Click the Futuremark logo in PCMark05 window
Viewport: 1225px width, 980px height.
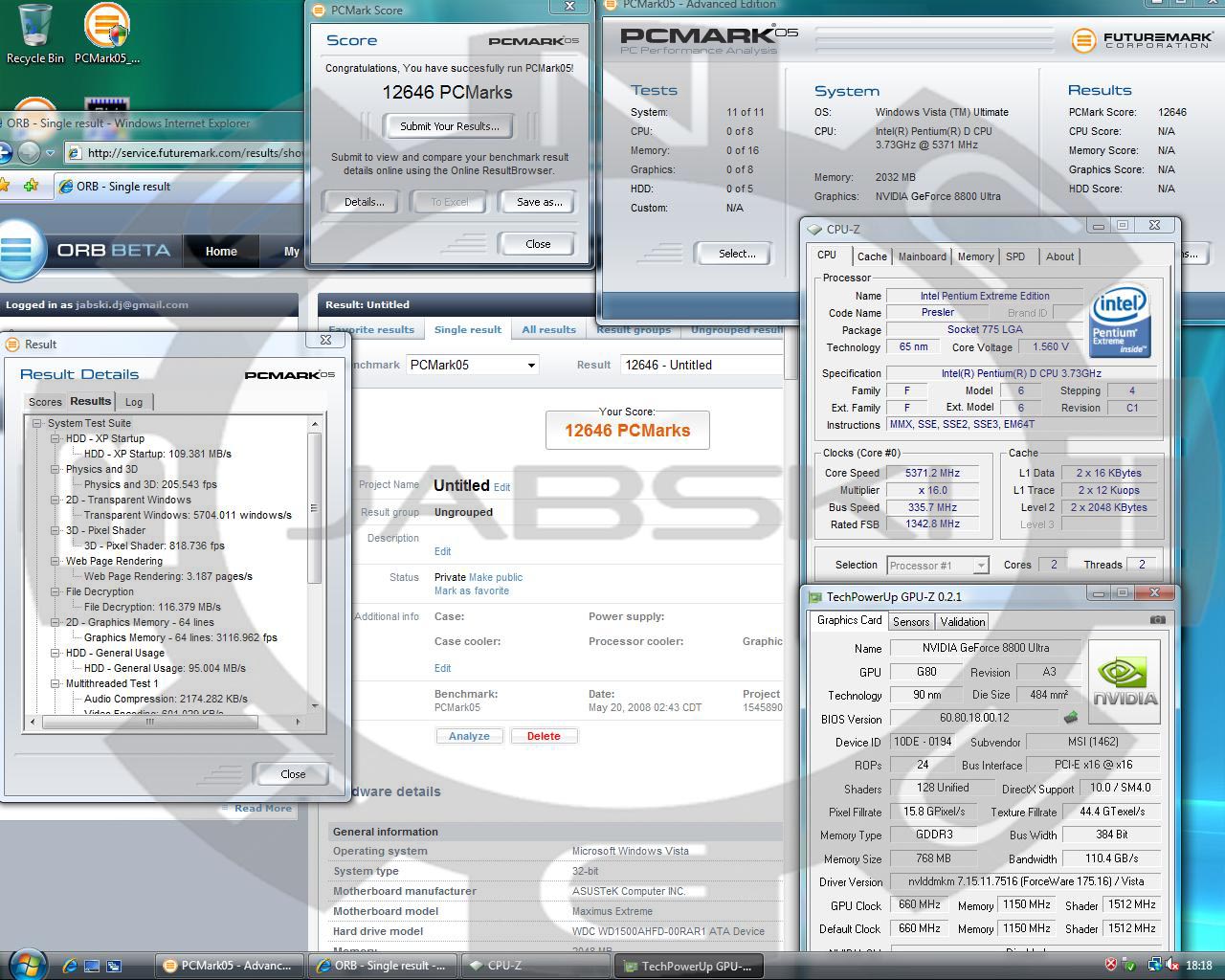[x=1143, y=40]
